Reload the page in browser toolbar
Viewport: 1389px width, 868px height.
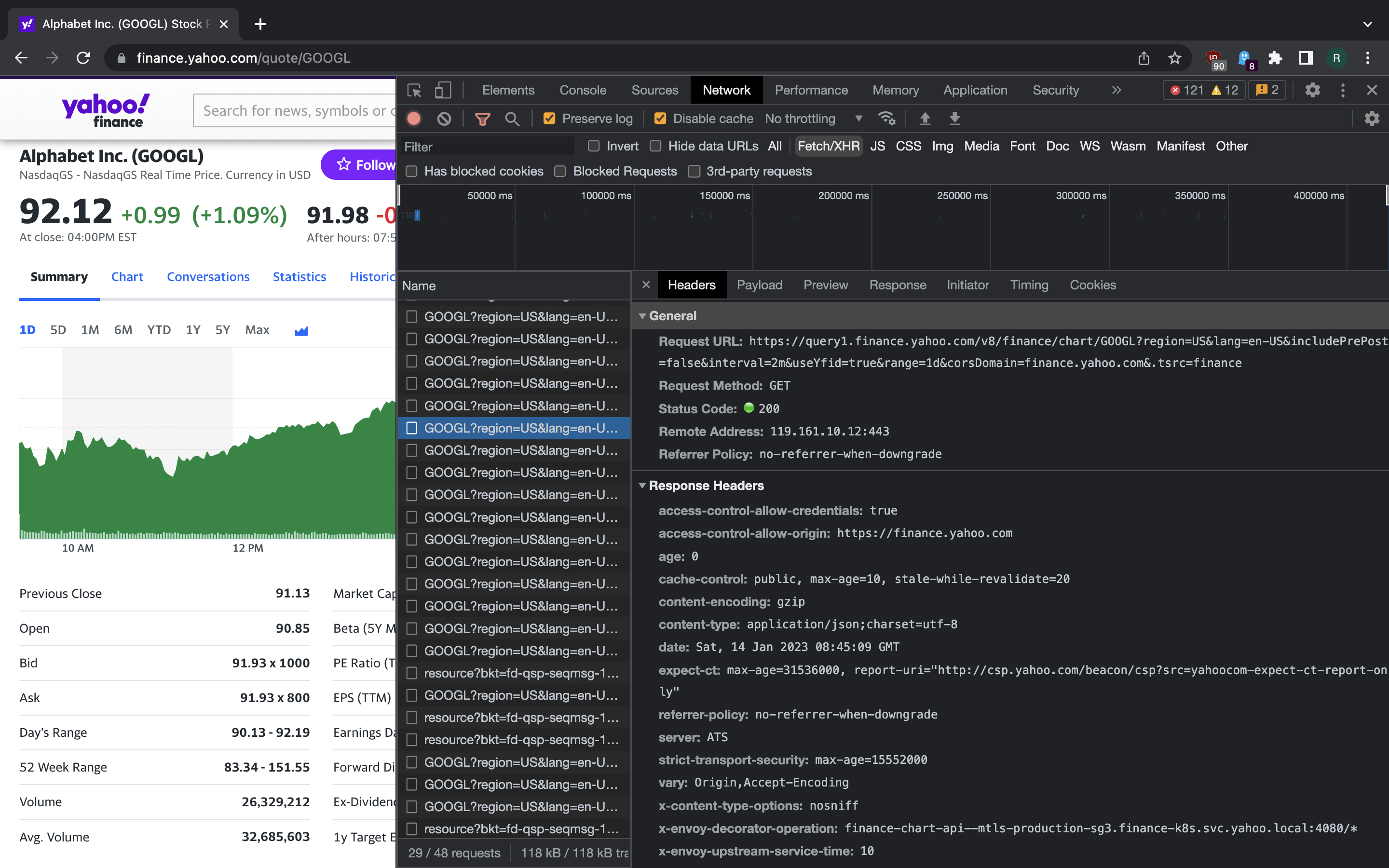click(83, 58)
